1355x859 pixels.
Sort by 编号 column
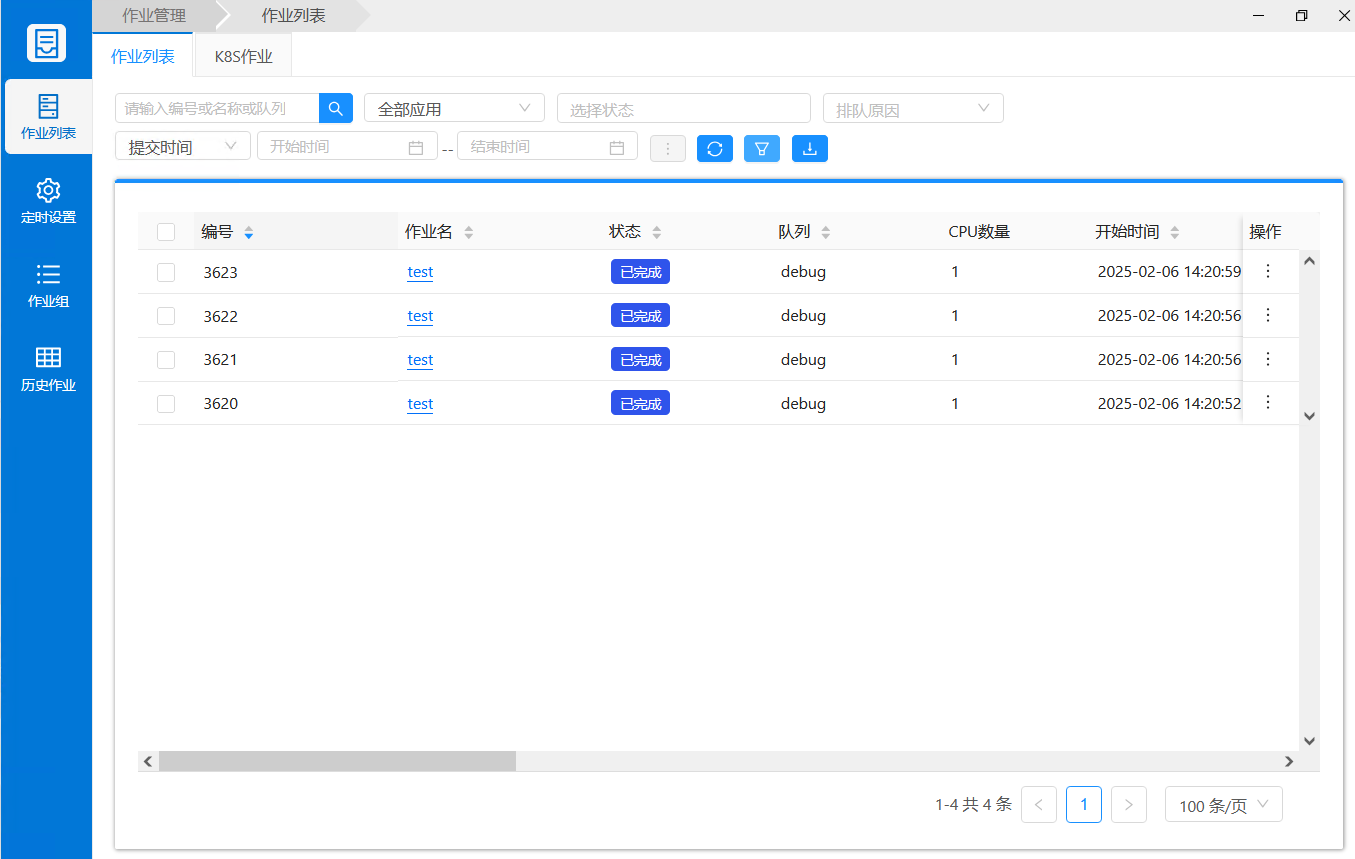[x=249, y=232]
